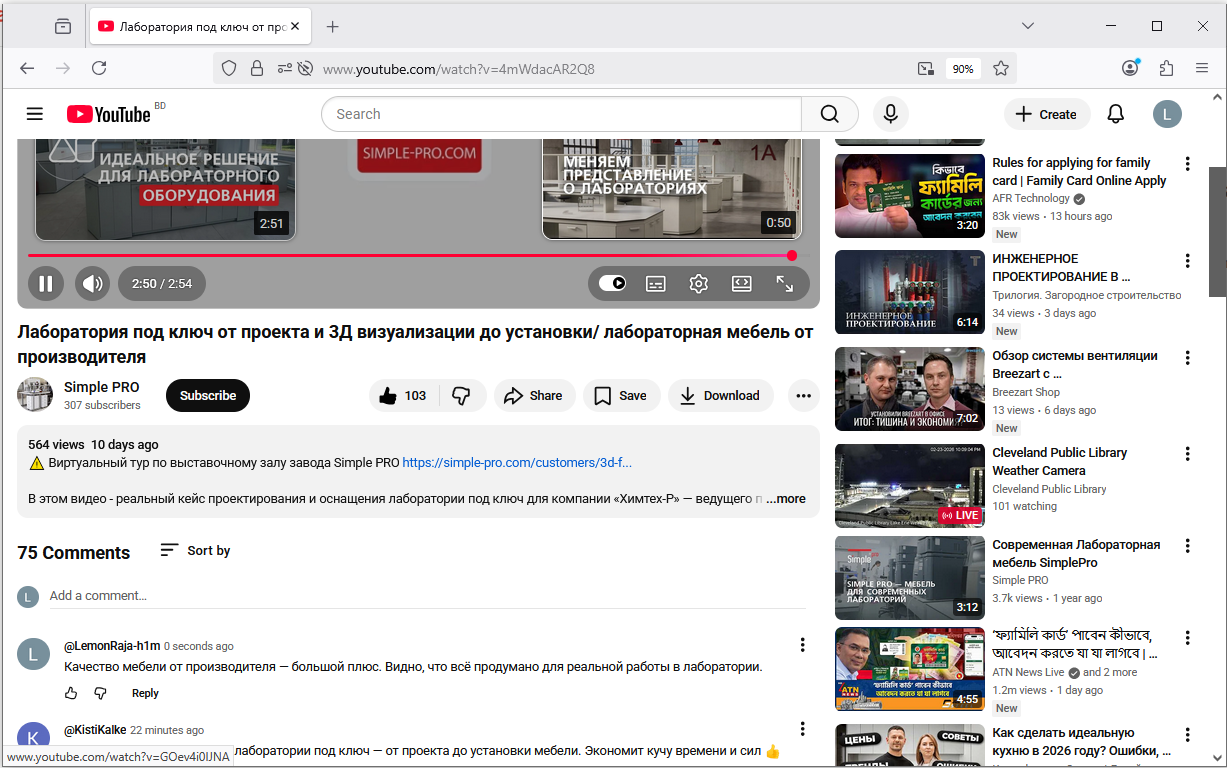The height and width of the screenshot is (768, 1227).
Task: Open options for Breezart ventilation video
Action: 1187,358
